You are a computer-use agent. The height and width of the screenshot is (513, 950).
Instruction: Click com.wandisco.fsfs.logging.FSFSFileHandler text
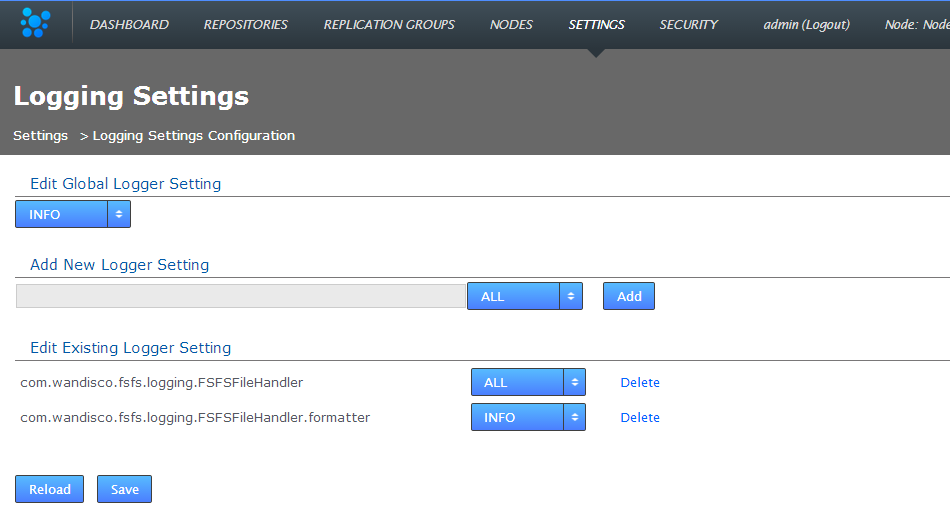[x=162, y=383]
